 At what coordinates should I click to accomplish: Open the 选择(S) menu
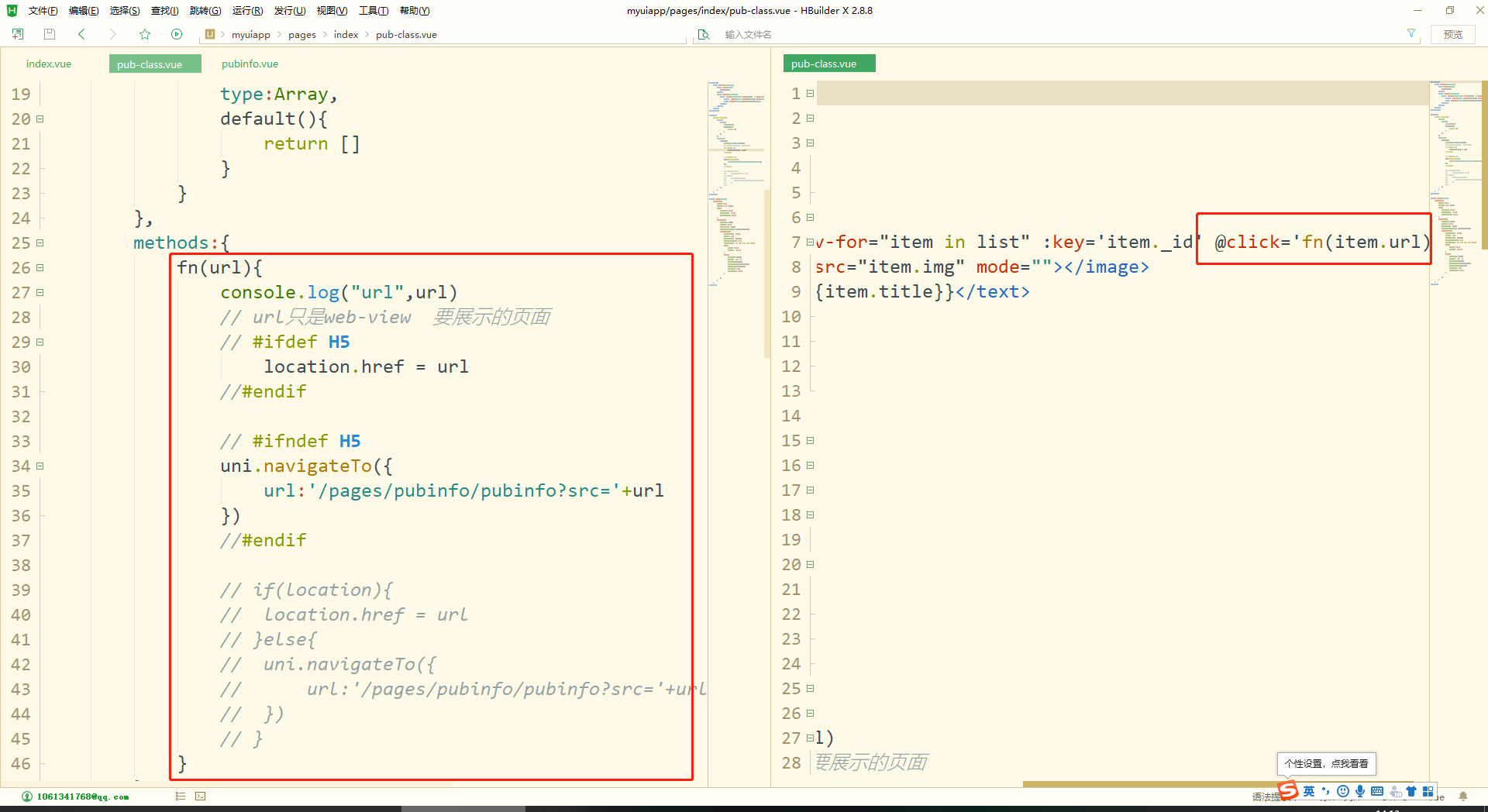pos(125,11)
